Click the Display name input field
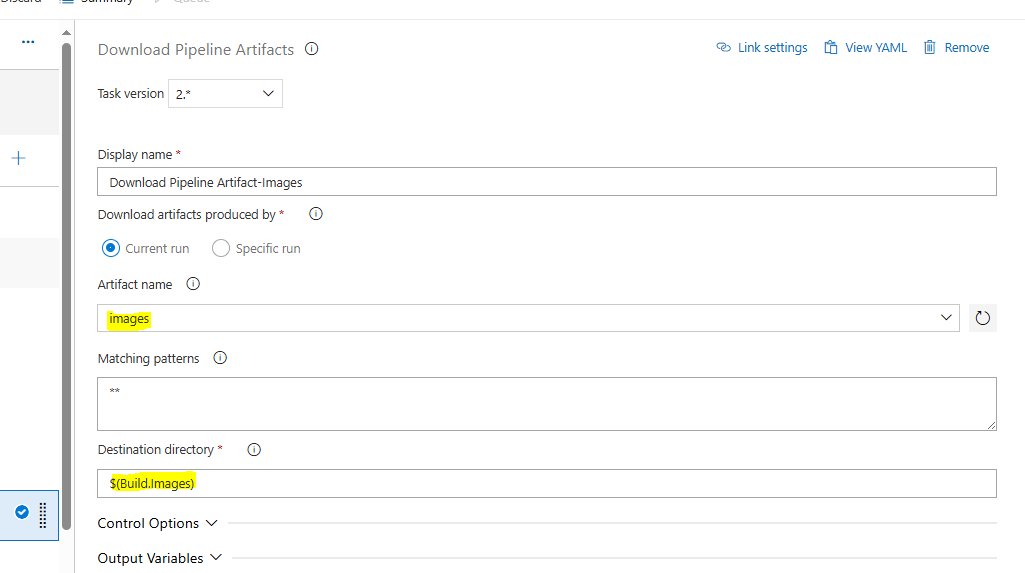1025x573 pixels. coord(546,182)
